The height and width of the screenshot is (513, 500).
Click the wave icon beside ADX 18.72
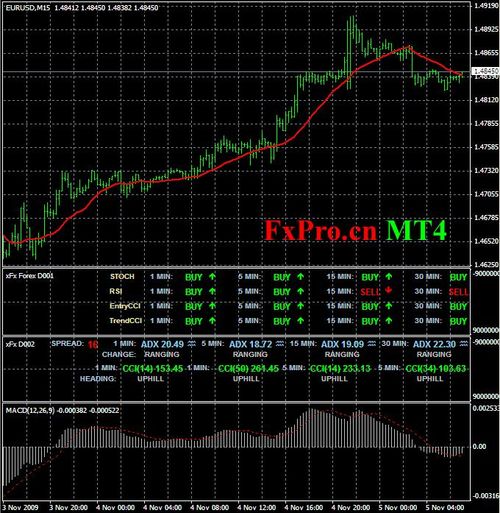pos(280,344)
